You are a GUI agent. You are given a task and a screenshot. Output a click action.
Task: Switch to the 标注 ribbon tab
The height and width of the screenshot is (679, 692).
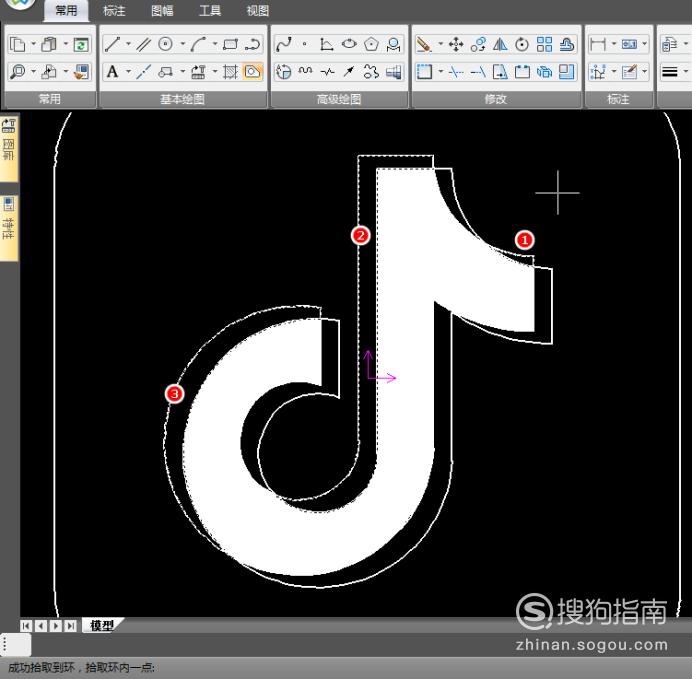[114, 11]
